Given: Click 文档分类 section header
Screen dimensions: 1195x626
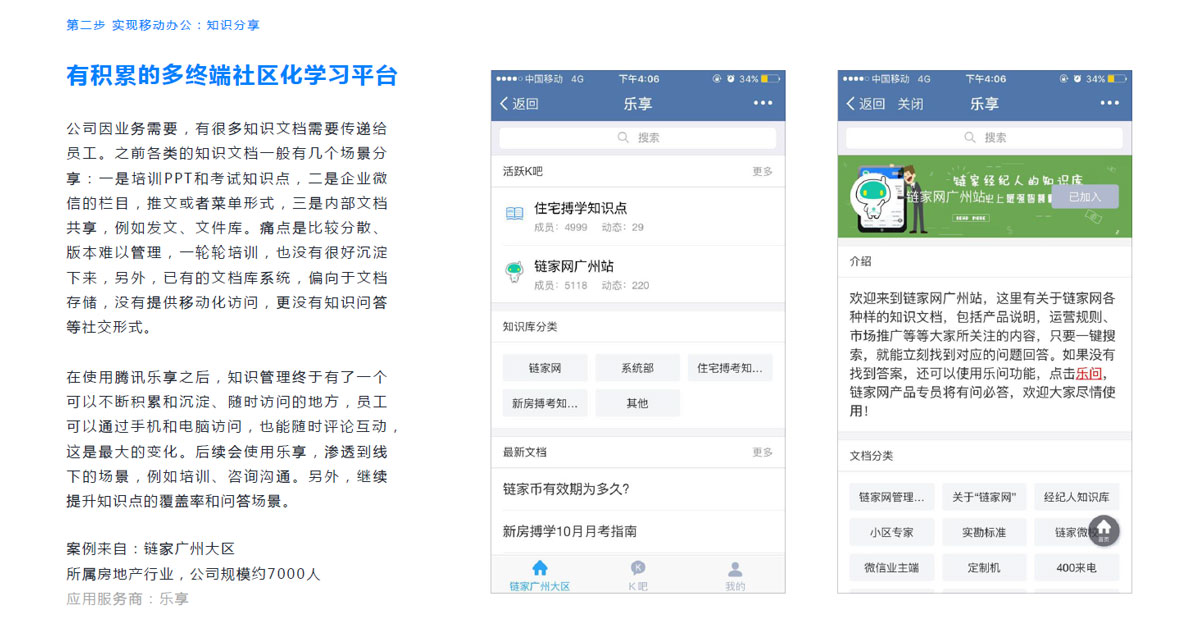Looking at the screenshot, I should tap(871, 455).
